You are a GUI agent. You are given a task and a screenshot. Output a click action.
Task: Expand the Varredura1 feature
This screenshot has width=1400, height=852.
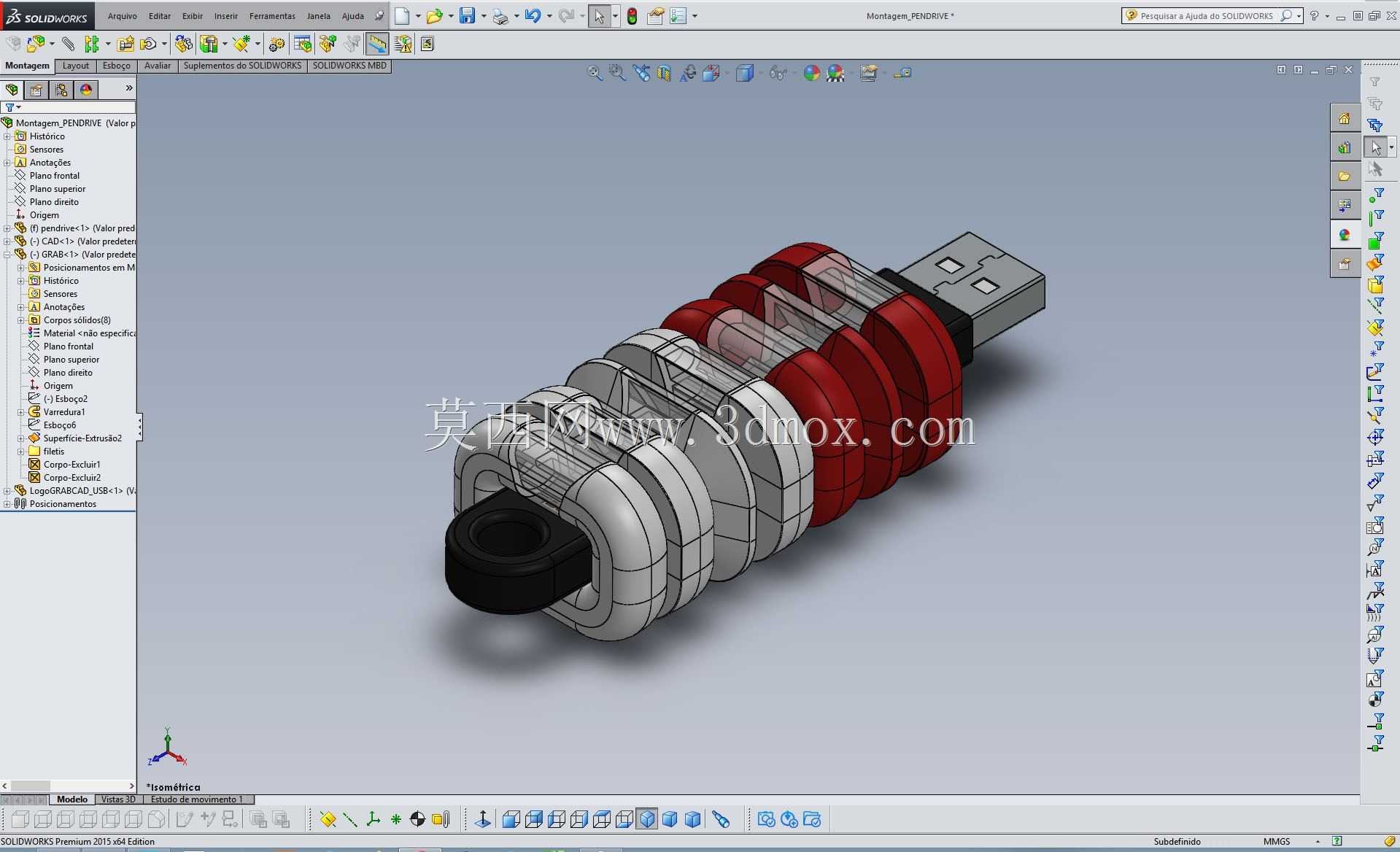tap(21, 412)
